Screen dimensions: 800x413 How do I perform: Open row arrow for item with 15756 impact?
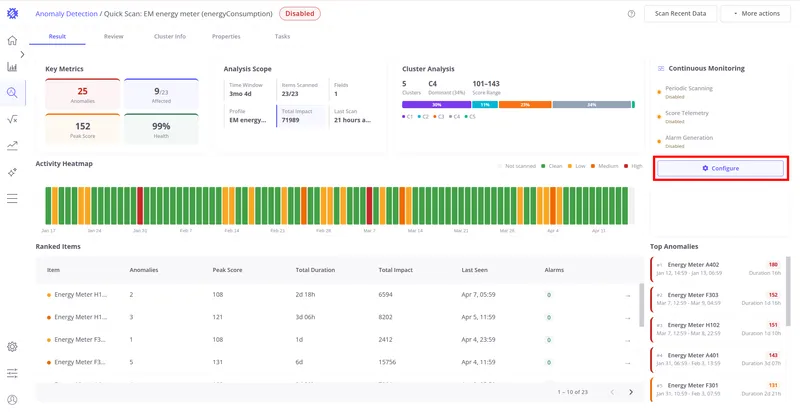pyautogui.click(x=628, y=363)
